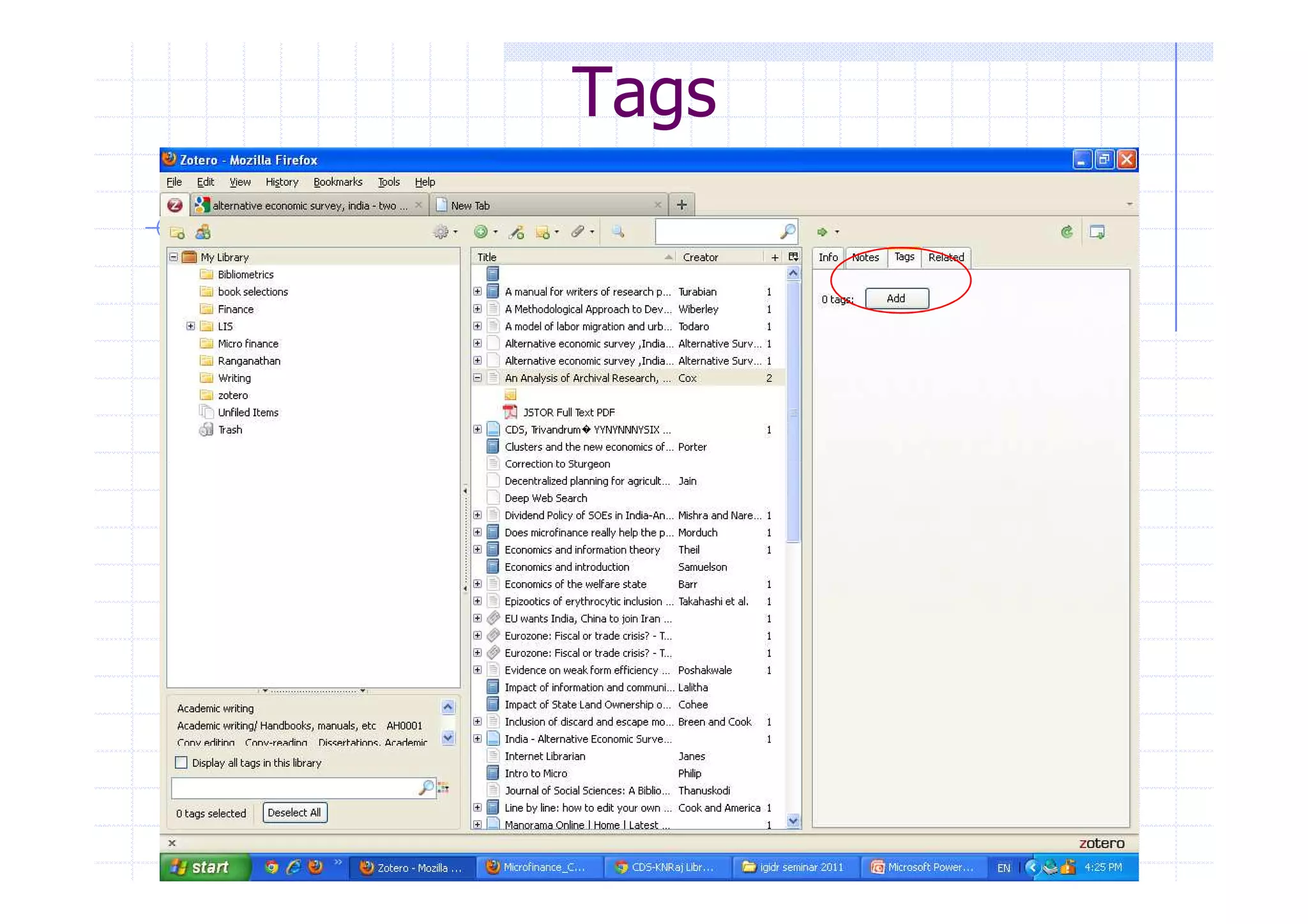The image size is (1308, 924).
Task: Open Locate dropdown arrow
Action: tap(837, 232)
